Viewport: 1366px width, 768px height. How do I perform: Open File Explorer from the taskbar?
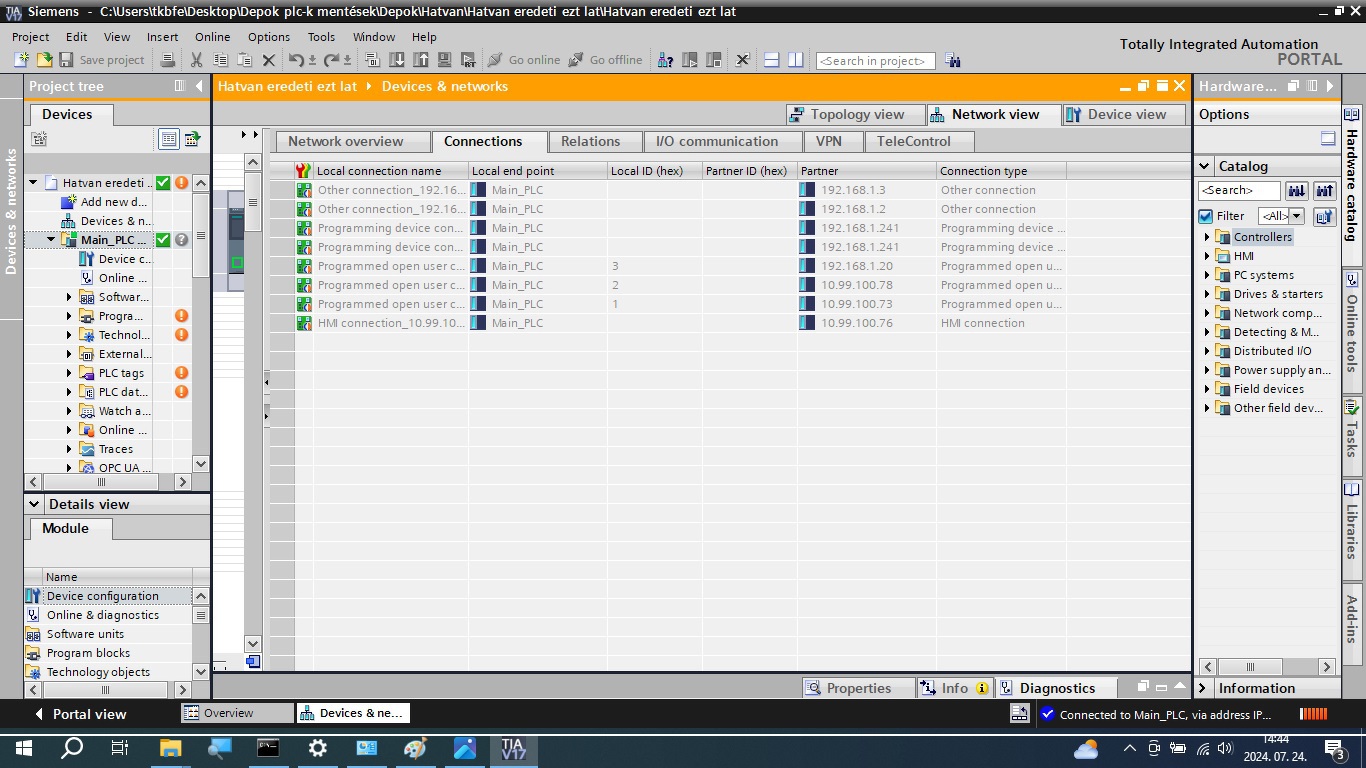(170, 747)
